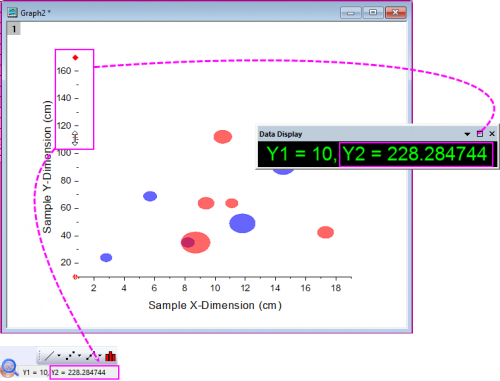Click the toolbar drag handle beside Line tool
The width and height of the screenshot is (500, 381).
coord(39,356)
